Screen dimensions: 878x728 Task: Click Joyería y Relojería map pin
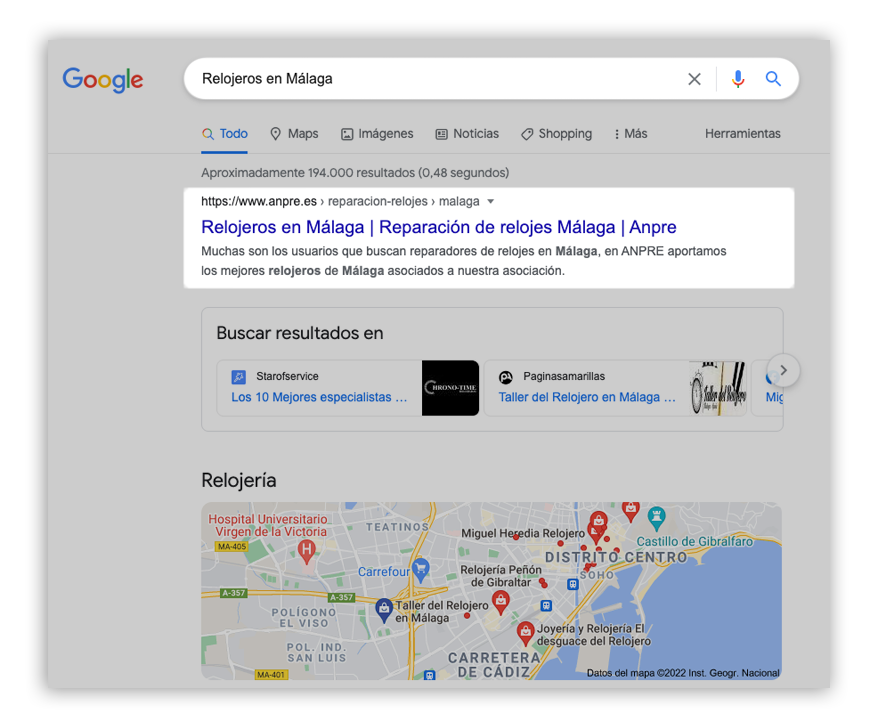(x=525, y=632)
